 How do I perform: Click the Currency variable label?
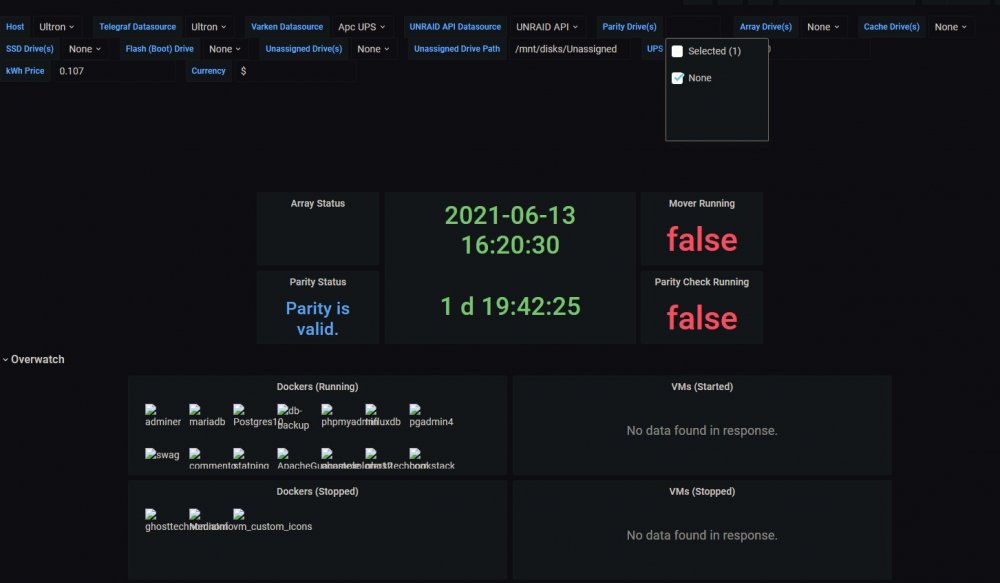pyautogui.click(x=209, y=71)
